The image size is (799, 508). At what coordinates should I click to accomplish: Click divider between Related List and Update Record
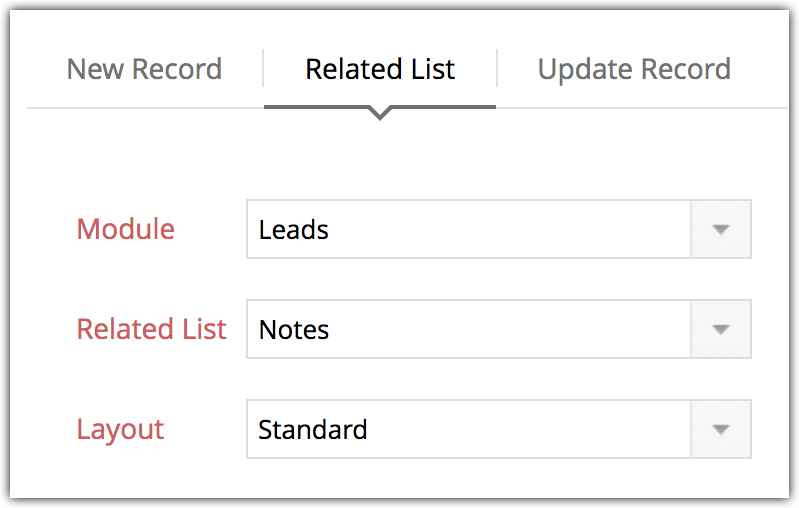(497, 69)
